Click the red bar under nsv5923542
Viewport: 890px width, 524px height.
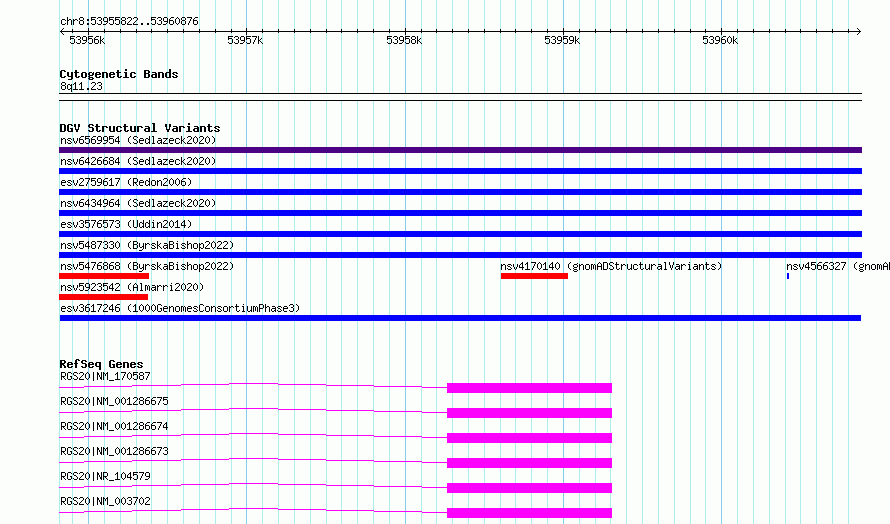pyautogui.click(x=103, y=297)
